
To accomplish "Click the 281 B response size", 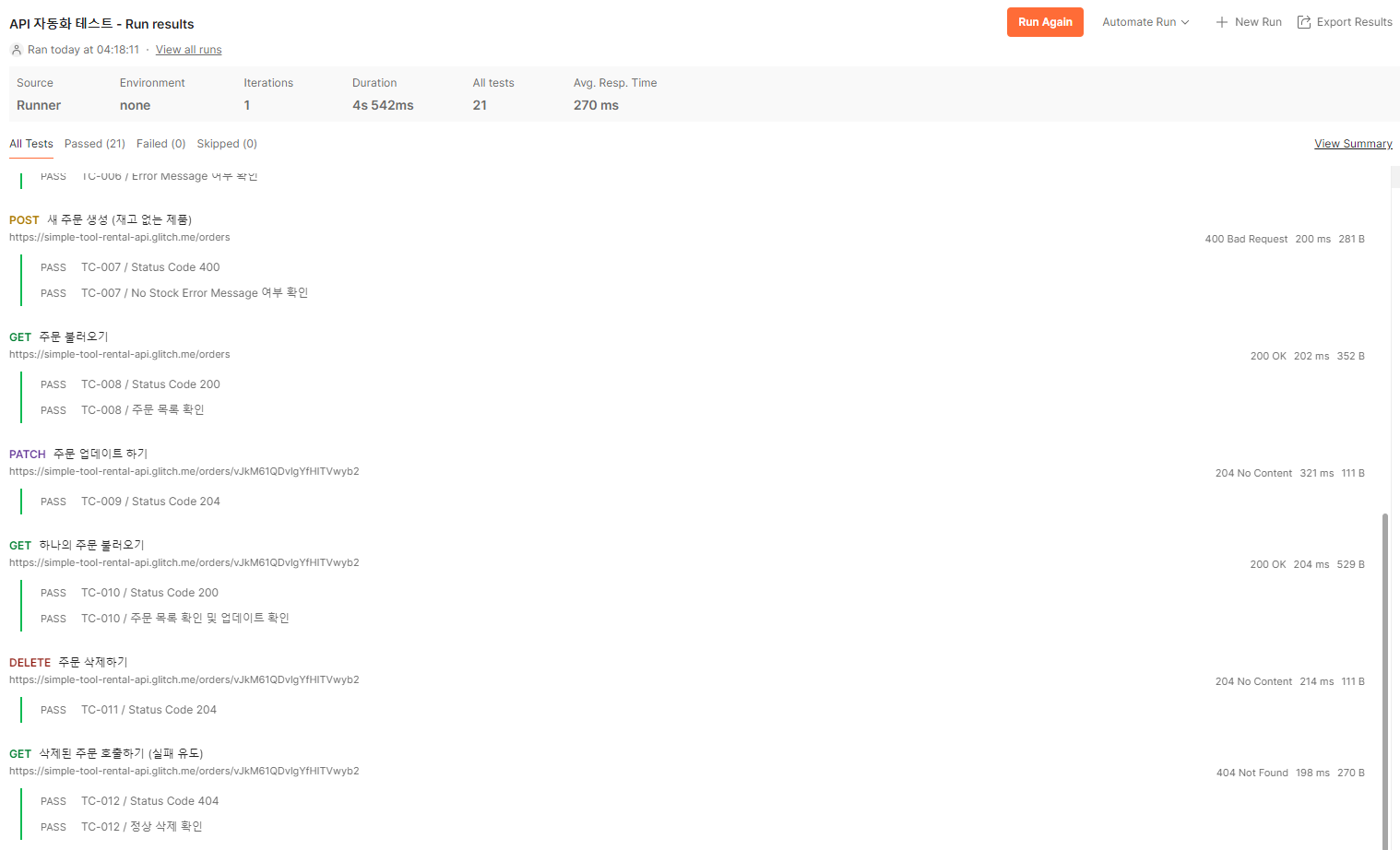I will coord(1352,239).
